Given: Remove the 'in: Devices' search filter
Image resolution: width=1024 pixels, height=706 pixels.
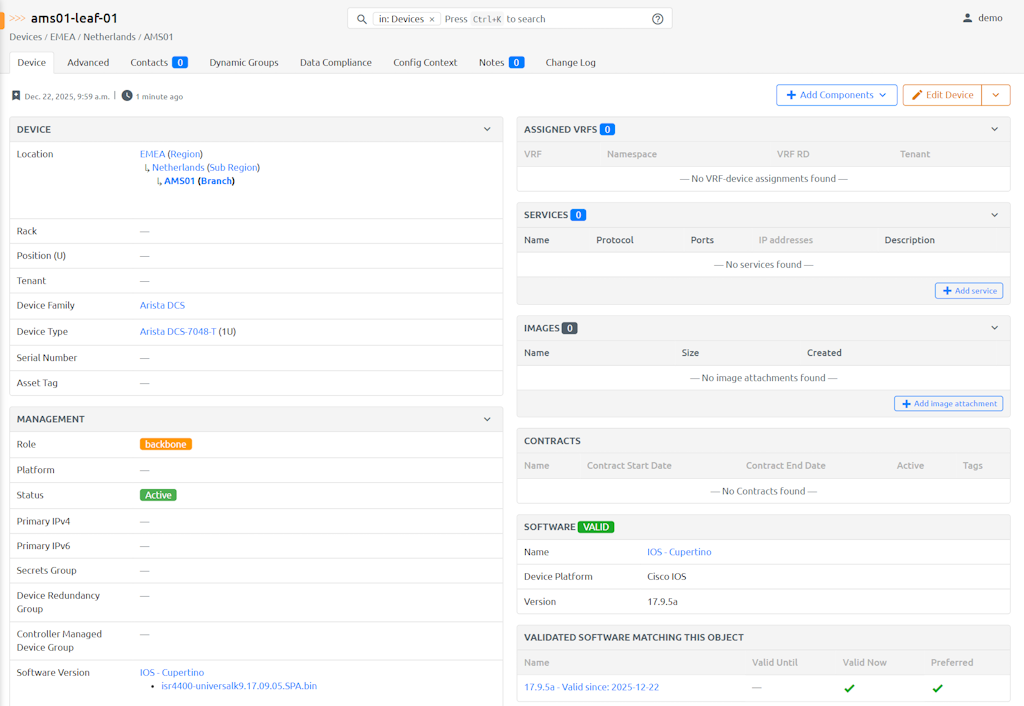Looking at the screenshot, I should coord(432,19).
